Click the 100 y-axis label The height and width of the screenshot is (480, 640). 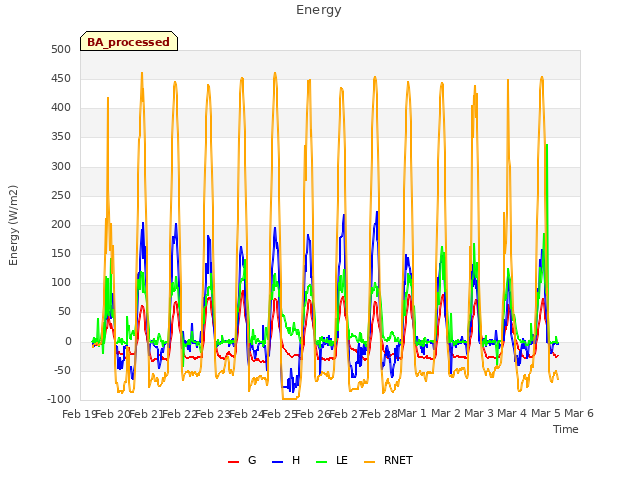(x=61, y=282)
